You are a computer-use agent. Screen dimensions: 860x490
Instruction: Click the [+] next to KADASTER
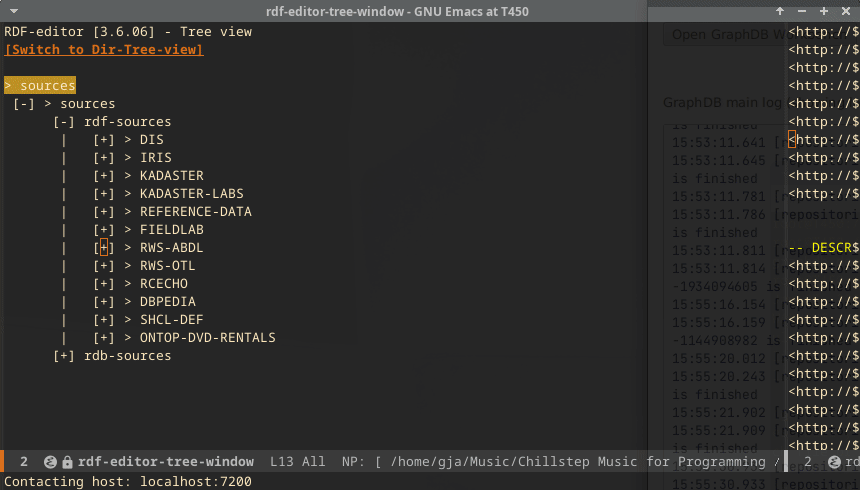pos(104,176)
